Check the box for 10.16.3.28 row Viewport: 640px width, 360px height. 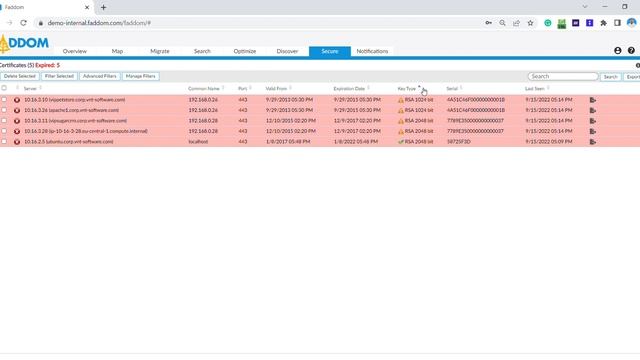(x=4, y=131)
